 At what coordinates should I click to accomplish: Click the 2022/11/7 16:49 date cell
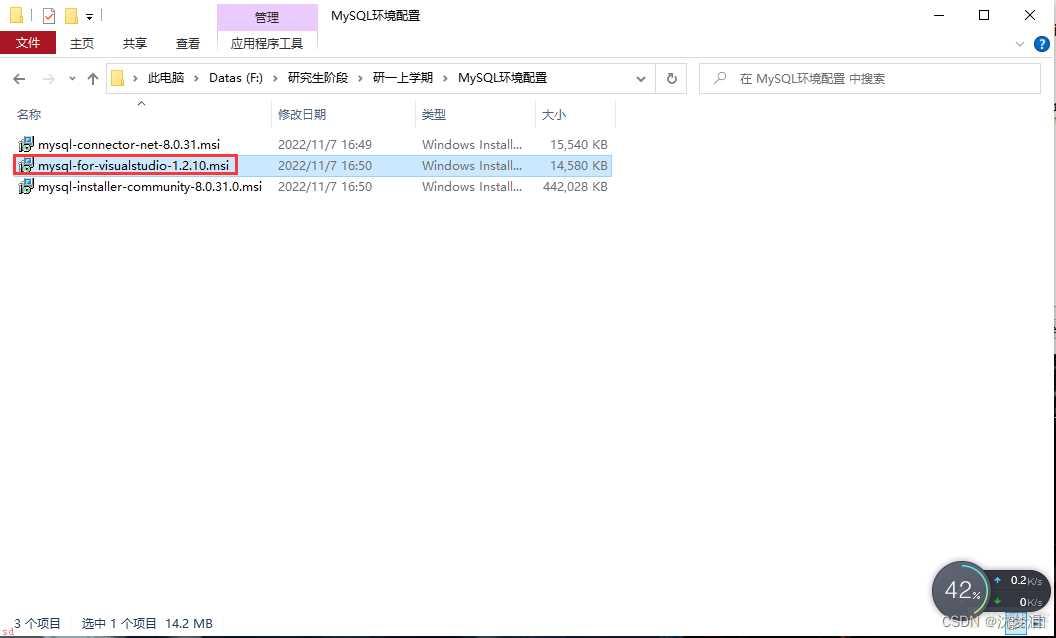[325, 144]
